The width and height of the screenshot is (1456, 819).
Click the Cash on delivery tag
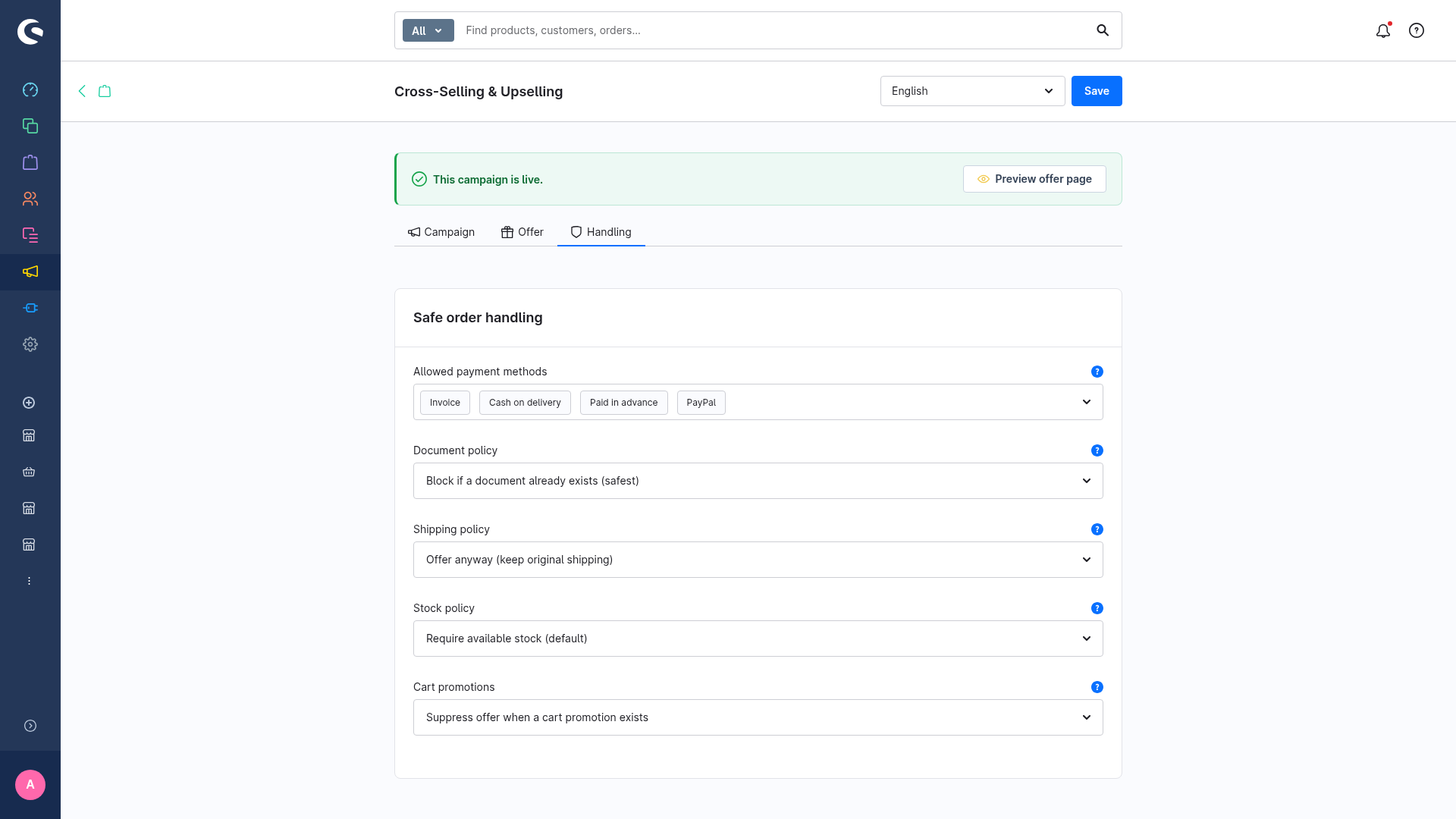pos(525,403)
